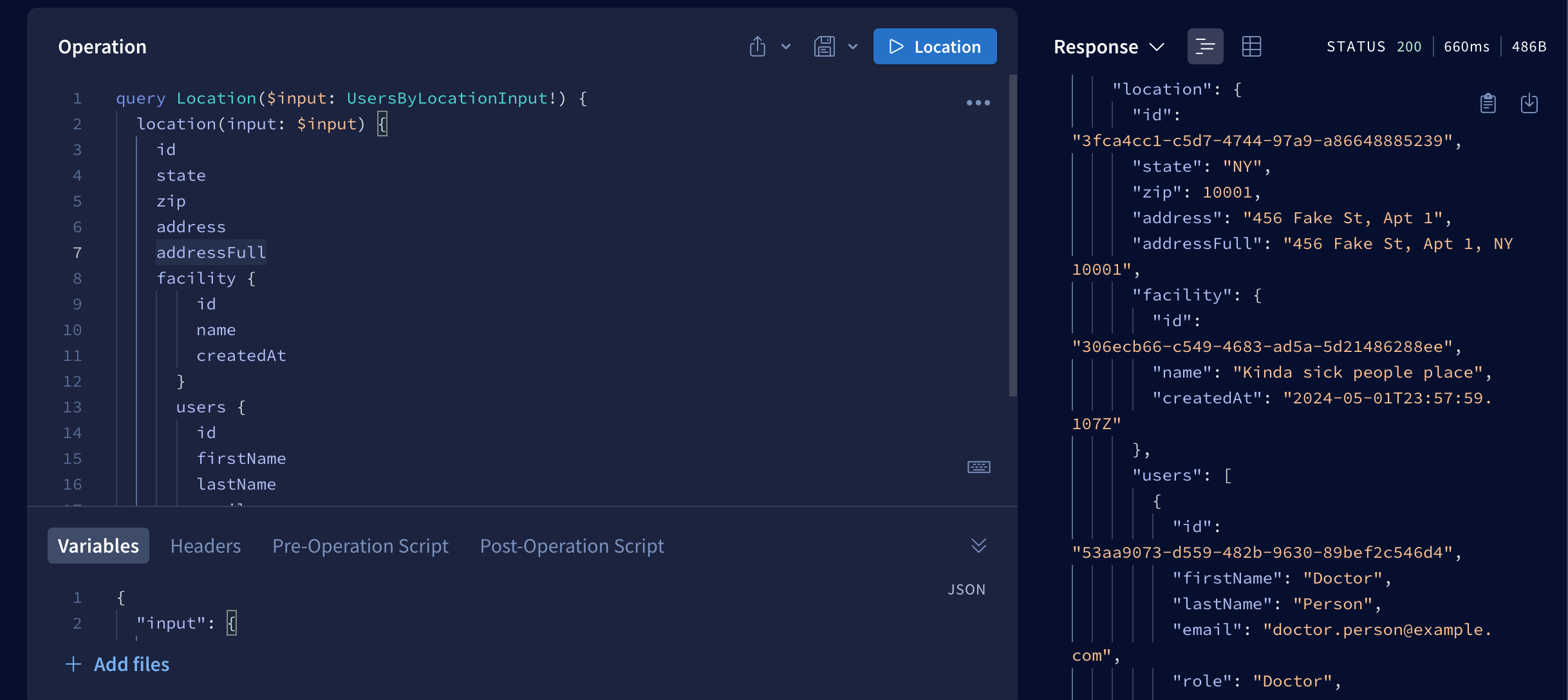1568x700 pixels.
Task: Expand the save options dropdown arrow
Action: (853, 46)
